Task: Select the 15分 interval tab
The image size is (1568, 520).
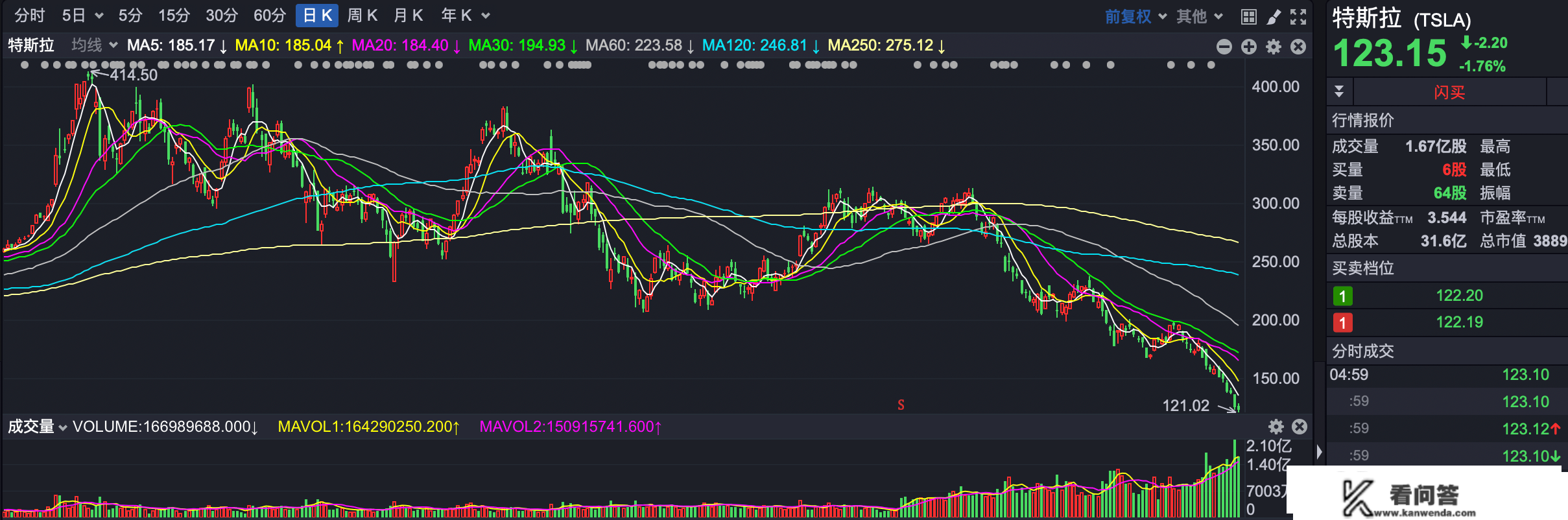Action: 174,16
